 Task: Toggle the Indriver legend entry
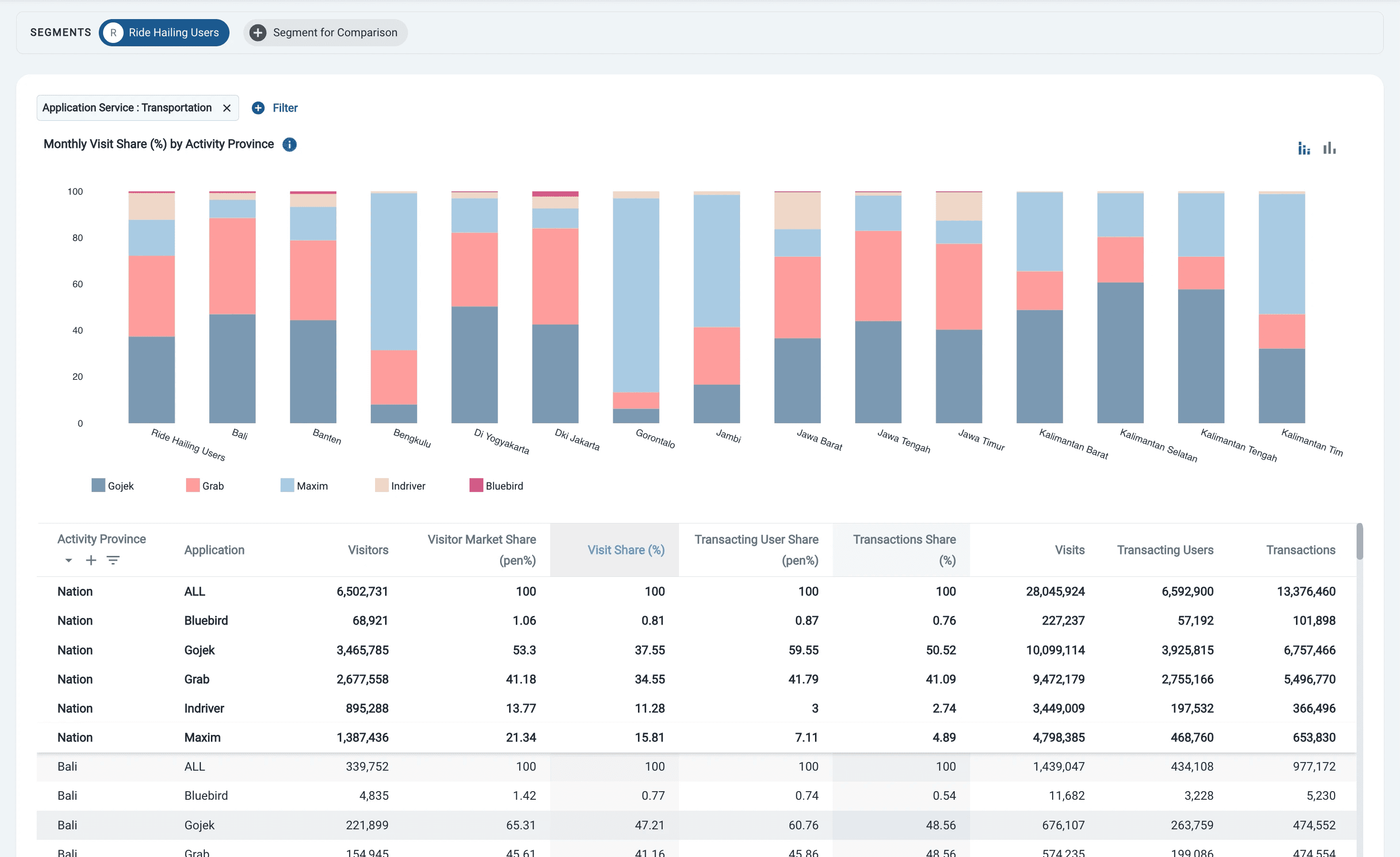[x=400, y=485]
